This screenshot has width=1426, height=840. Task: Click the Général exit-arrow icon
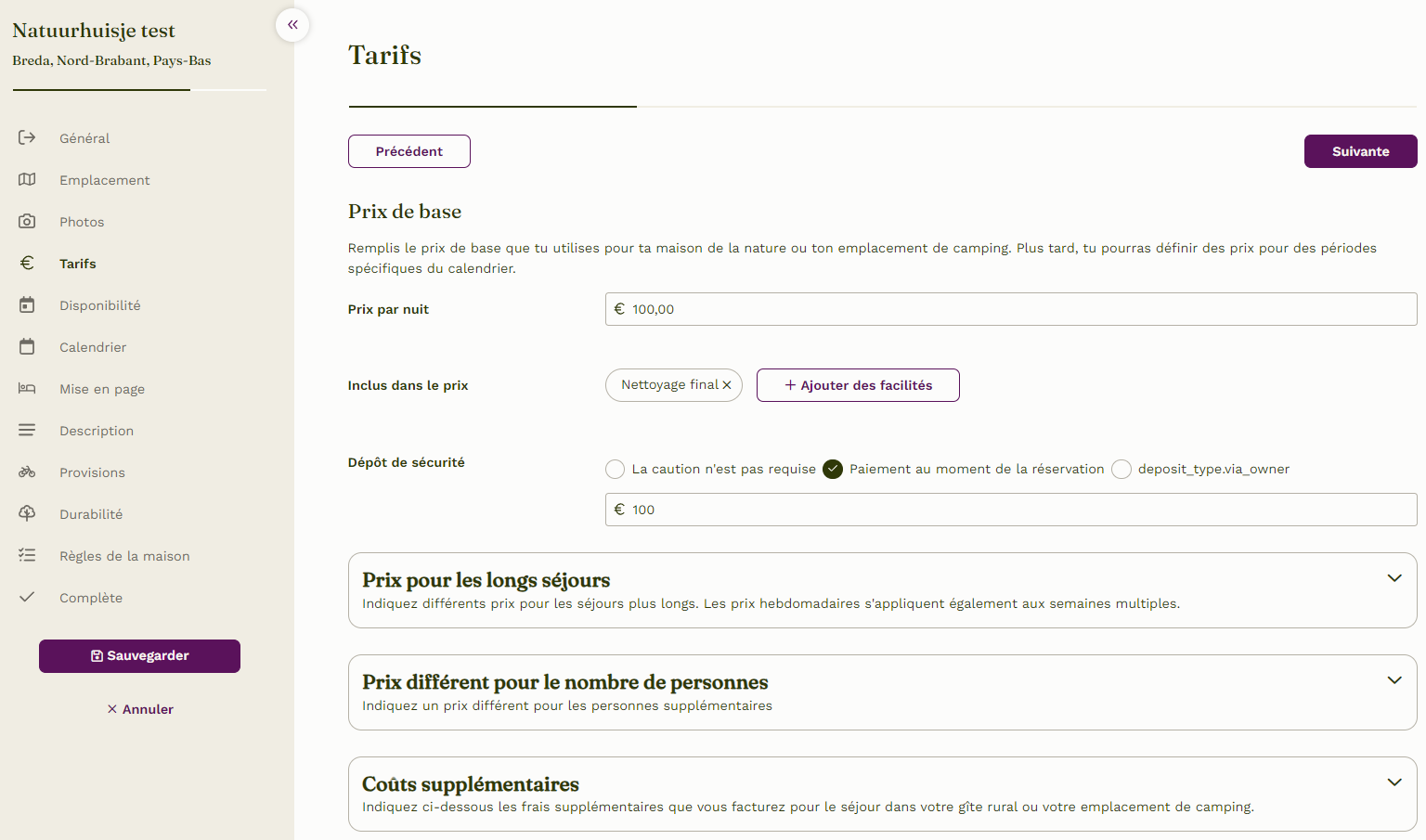click(27, 137)
